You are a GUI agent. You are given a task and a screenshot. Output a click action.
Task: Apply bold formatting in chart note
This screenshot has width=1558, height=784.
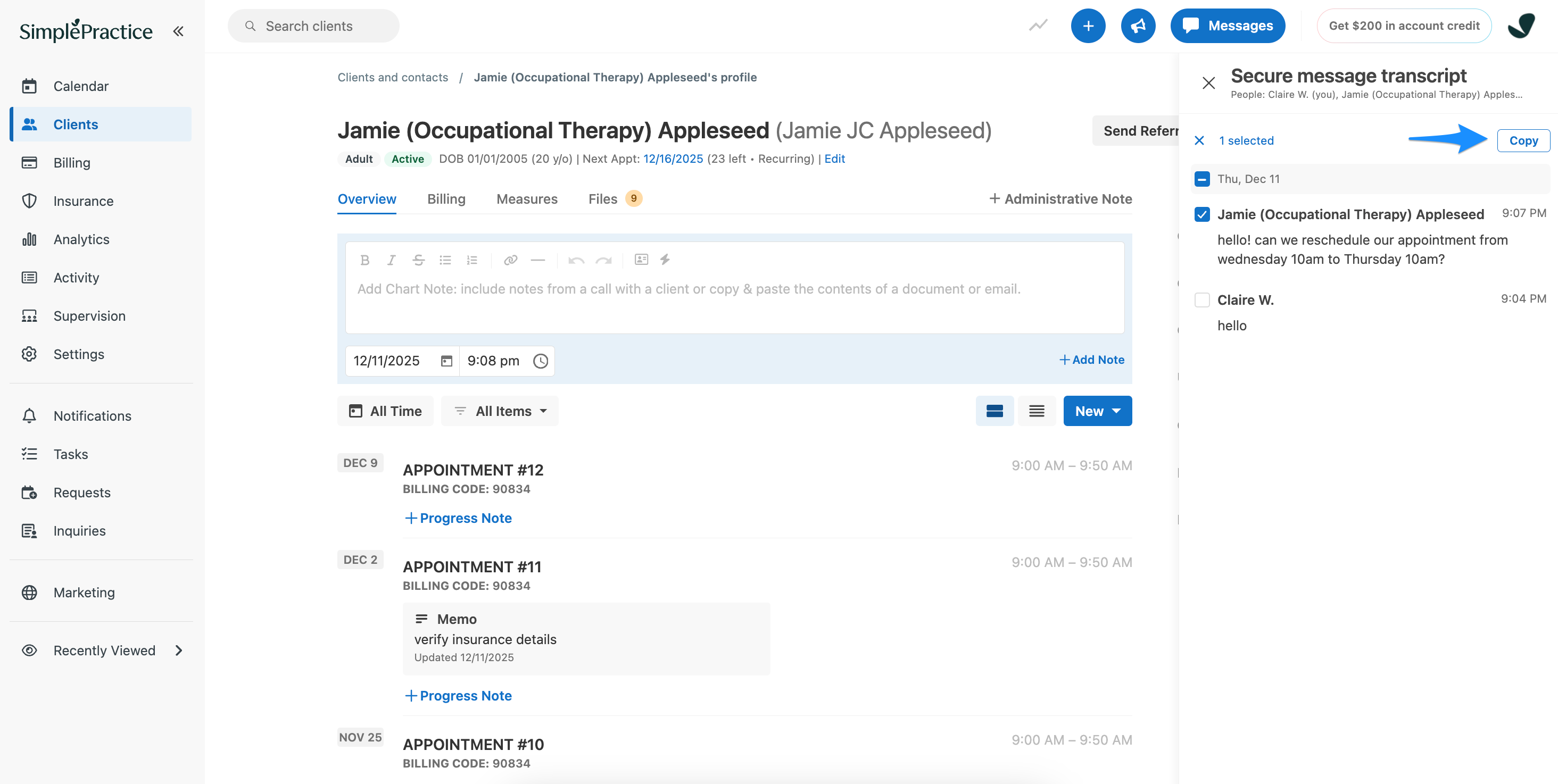(364, 260)
